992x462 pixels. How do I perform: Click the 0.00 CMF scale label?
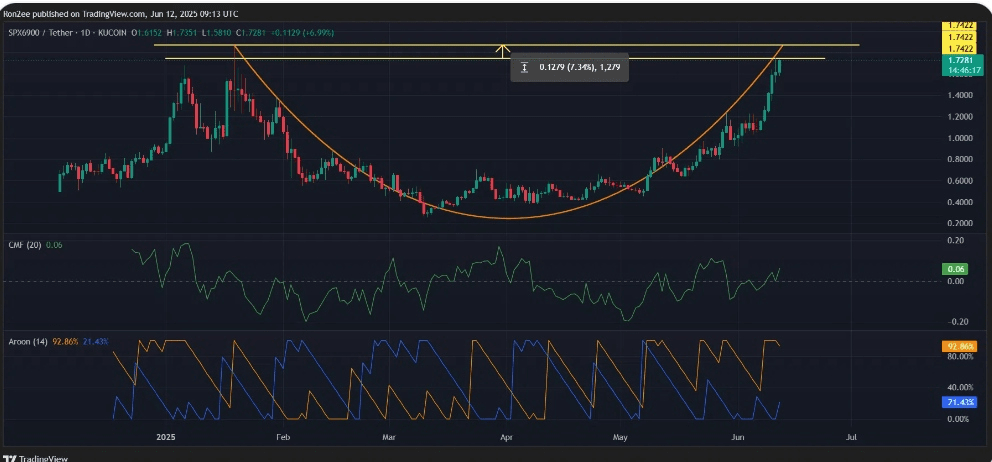[957, 281]
